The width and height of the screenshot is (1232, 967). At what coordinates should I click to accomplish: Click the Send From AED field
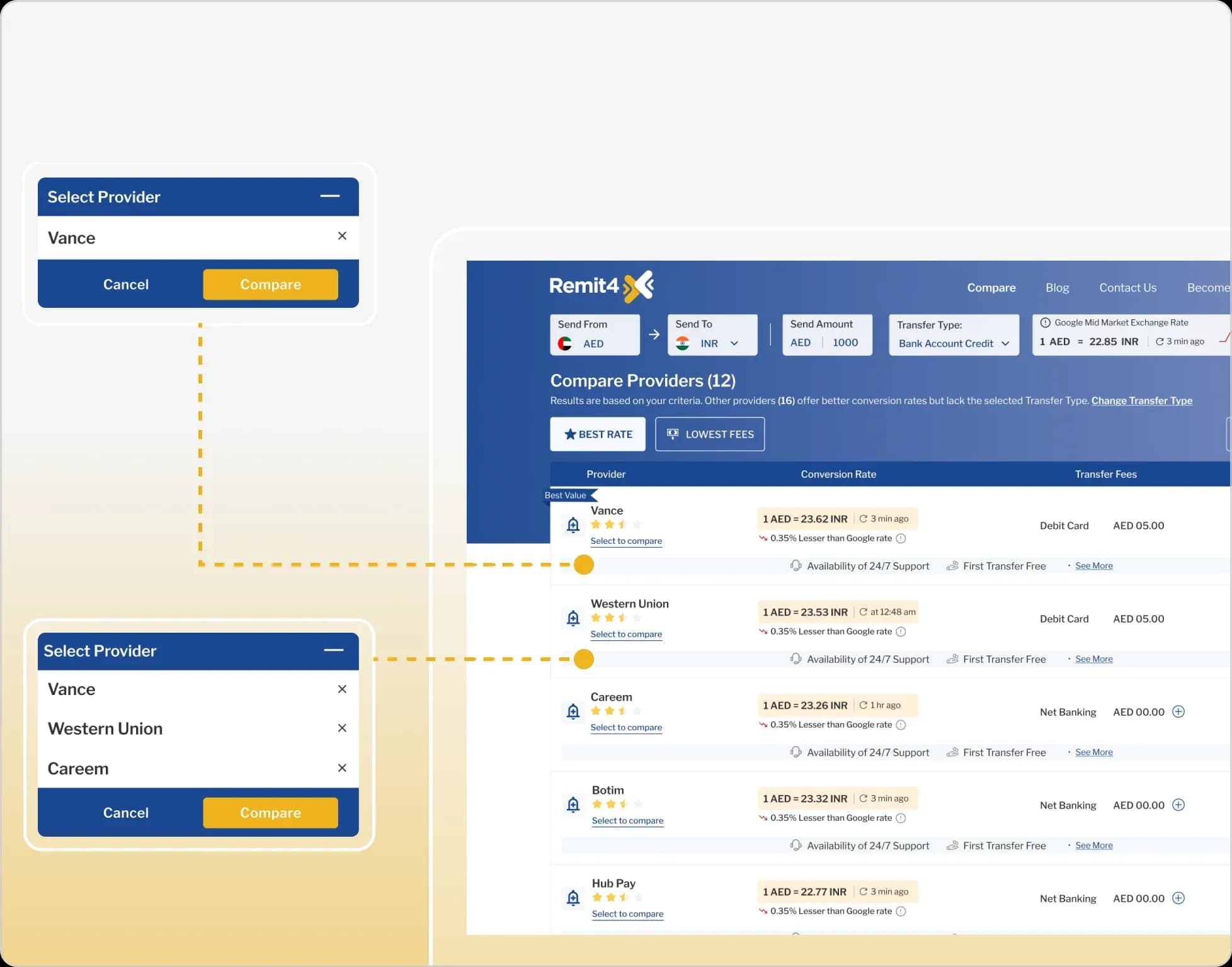coord(595,335)
